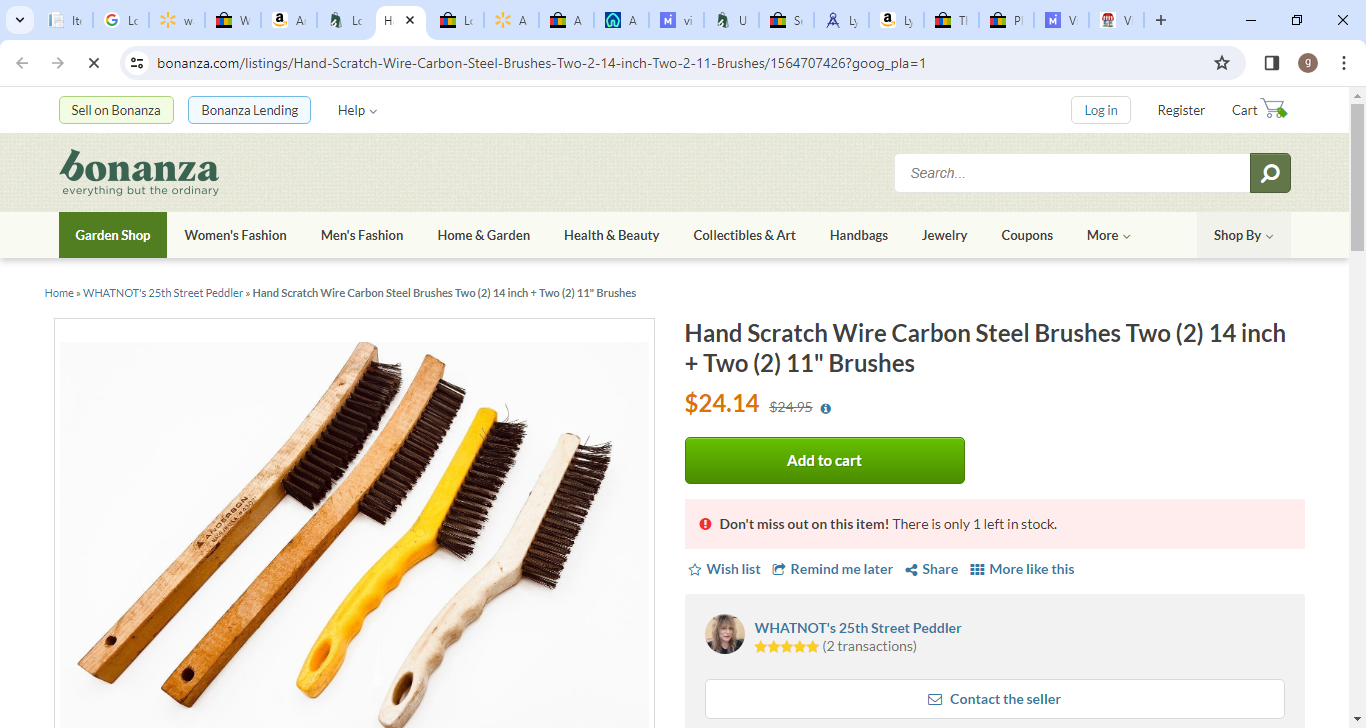Show More like this items
This screenshot has width=1366, height=728.
point(1022,569)
